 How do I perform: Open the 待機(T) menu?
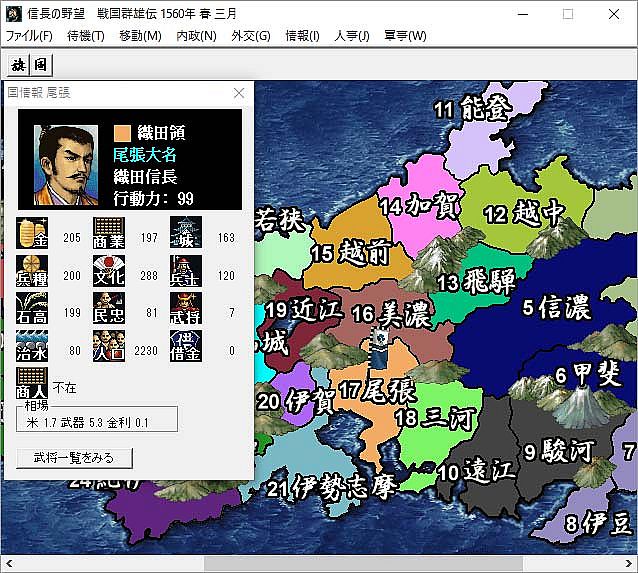point(86,36)
